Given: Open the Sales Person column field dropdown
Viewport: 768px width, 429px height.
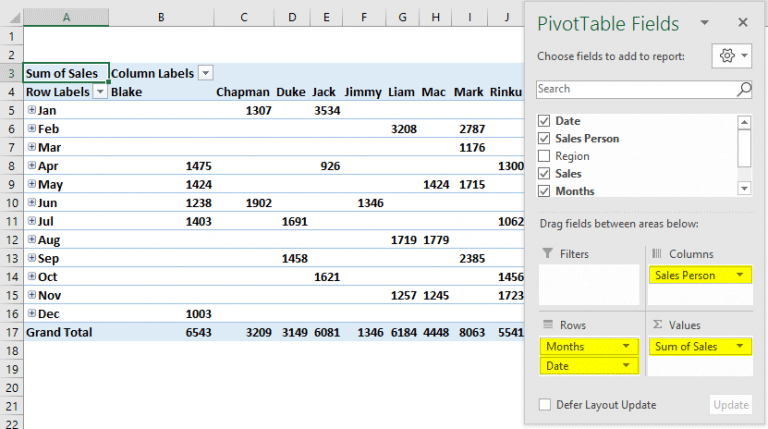Looking at the screenshot, I should [738, 275].
